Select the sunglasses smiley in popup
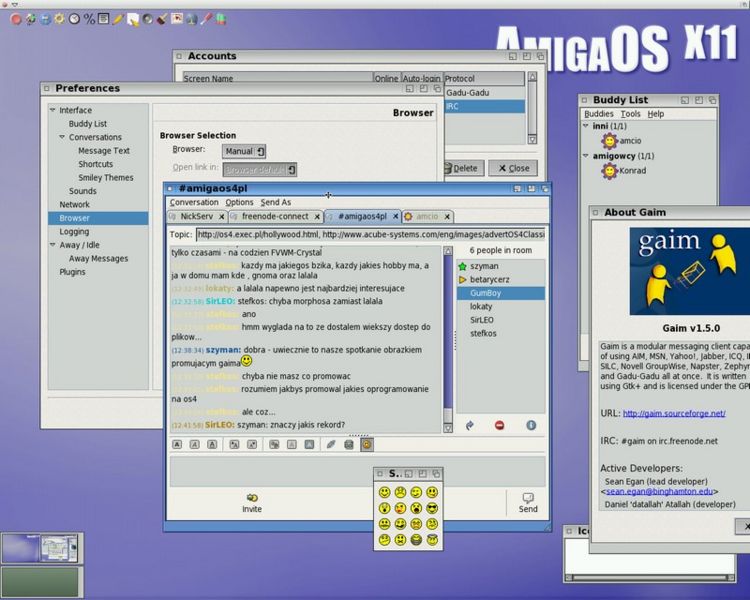Viewport: 750px width, 600px height. pyautogui.click(x=432, y=508)
